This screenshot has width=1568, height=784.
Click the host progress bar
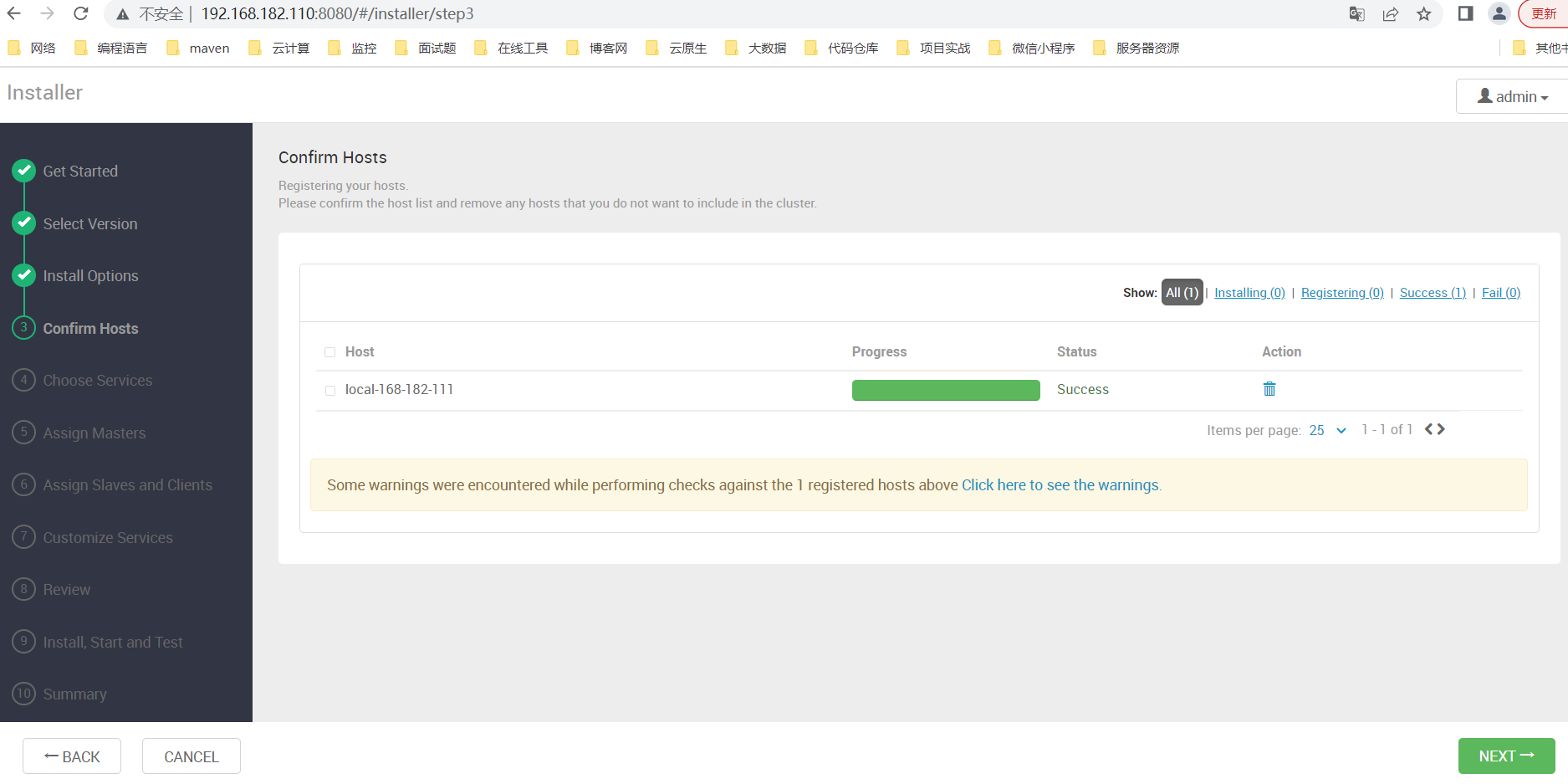tap(946, 390)
